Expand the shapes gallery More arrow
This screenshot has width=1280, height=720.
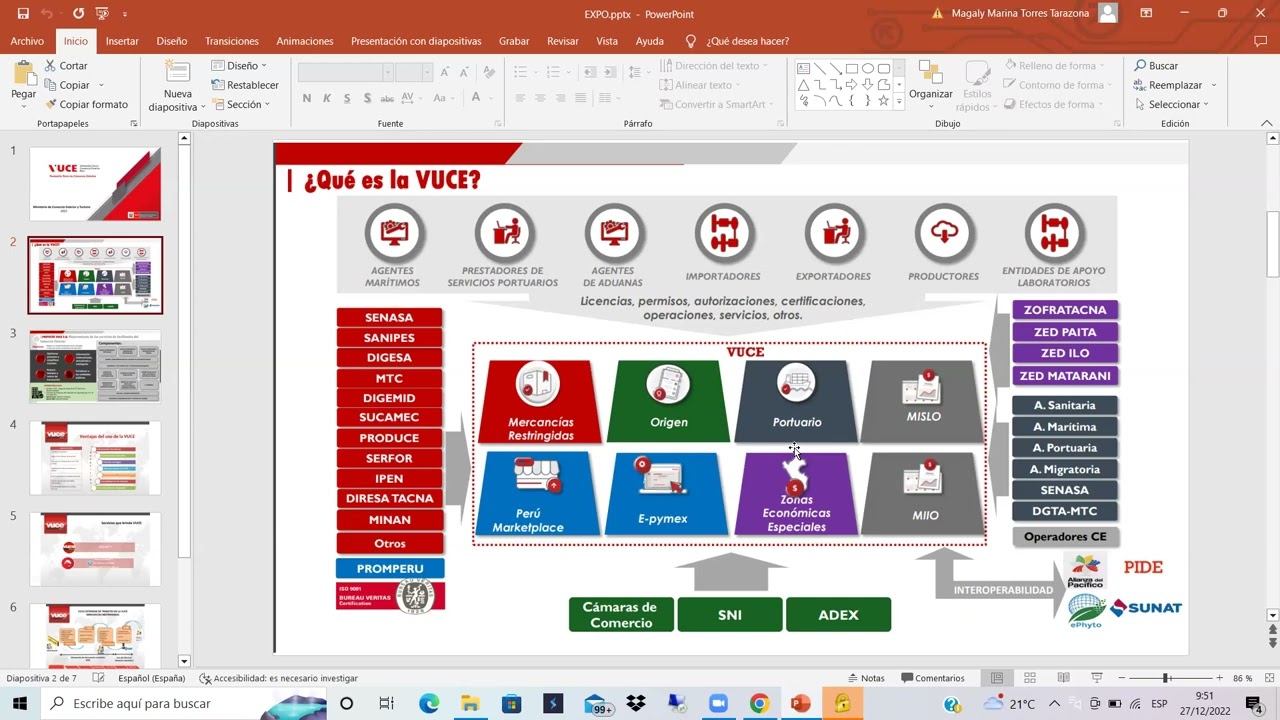(x=899, y=101)
